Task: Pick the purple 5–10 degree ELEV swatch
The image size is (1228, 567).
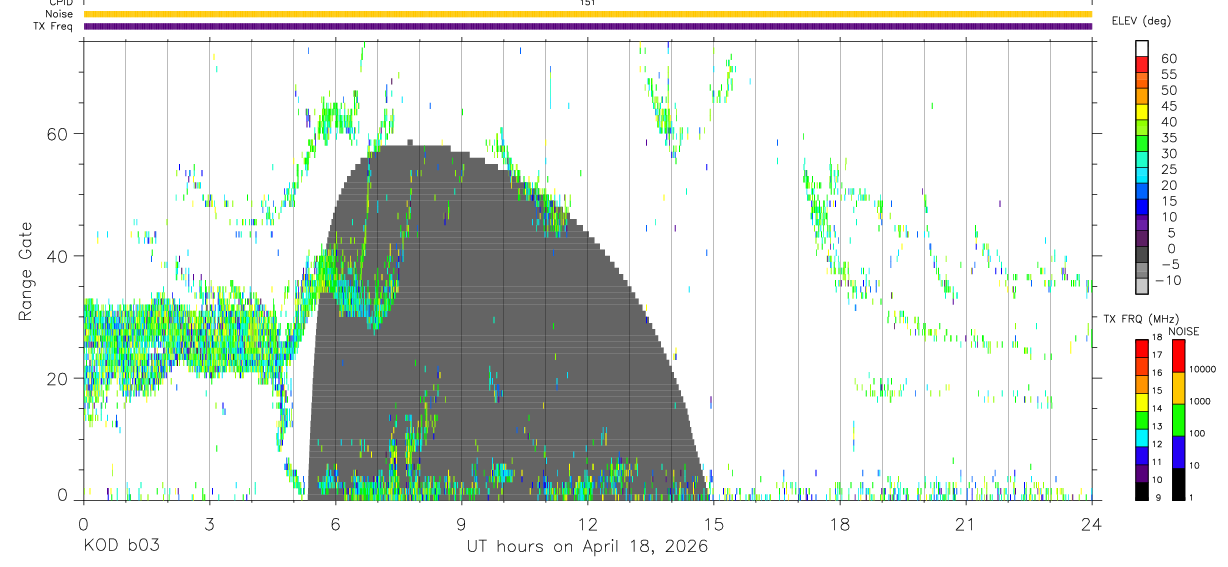Action: 1142,223
